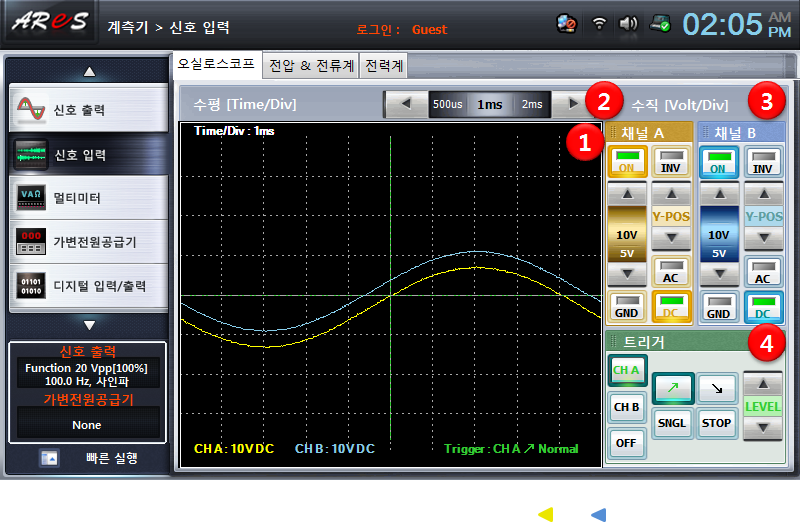Click the Channel A 10V scale display
The height and width of the screenshot is (522, 800).
click(627, 235)
